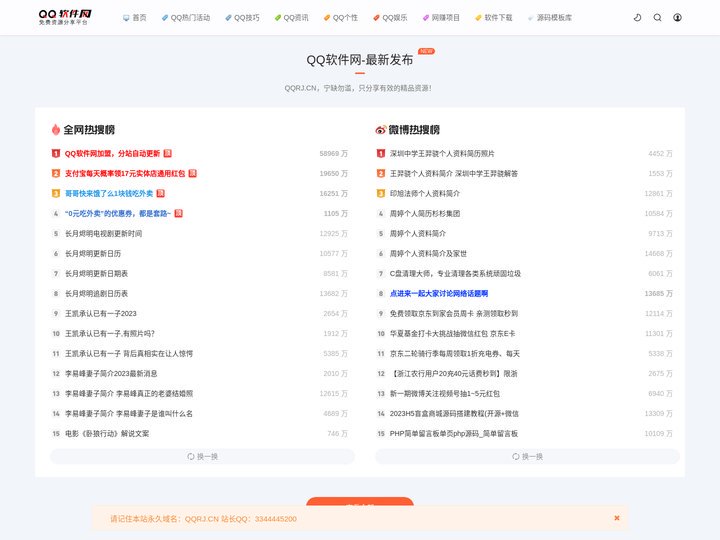Image resolution: width=720 pixels, height=540 pixels.
Task: Click the QQ软件网 site logo
Action: [x=65, y=17]
